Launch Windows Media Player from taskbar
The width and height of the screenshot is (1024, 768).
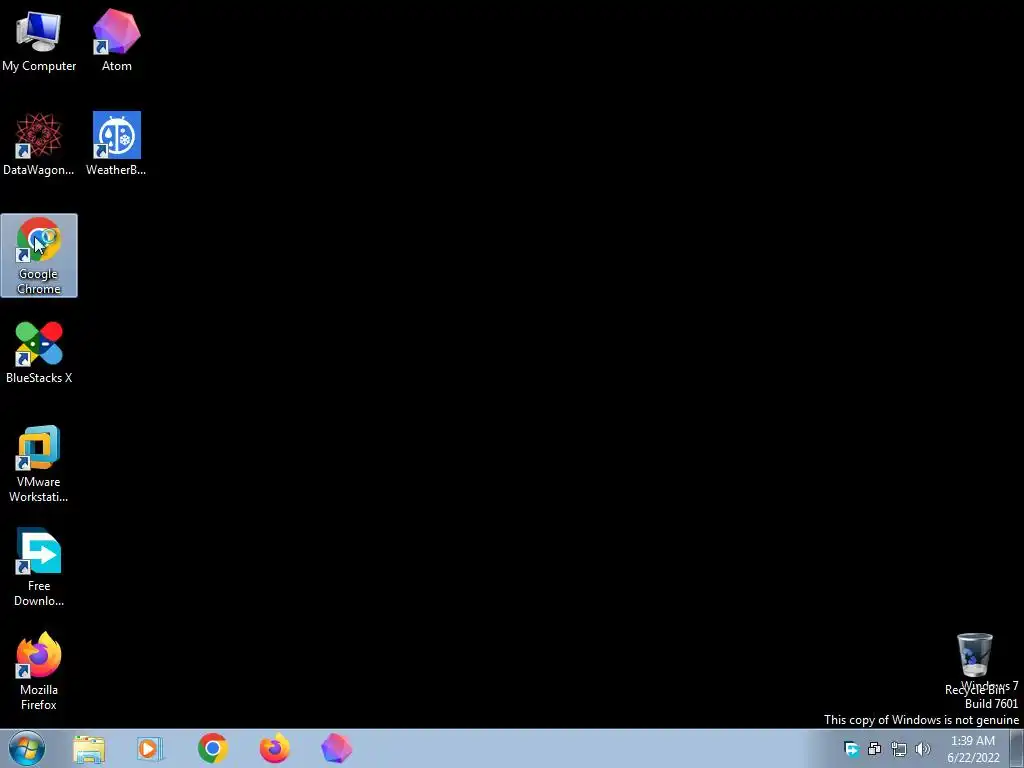150,749
